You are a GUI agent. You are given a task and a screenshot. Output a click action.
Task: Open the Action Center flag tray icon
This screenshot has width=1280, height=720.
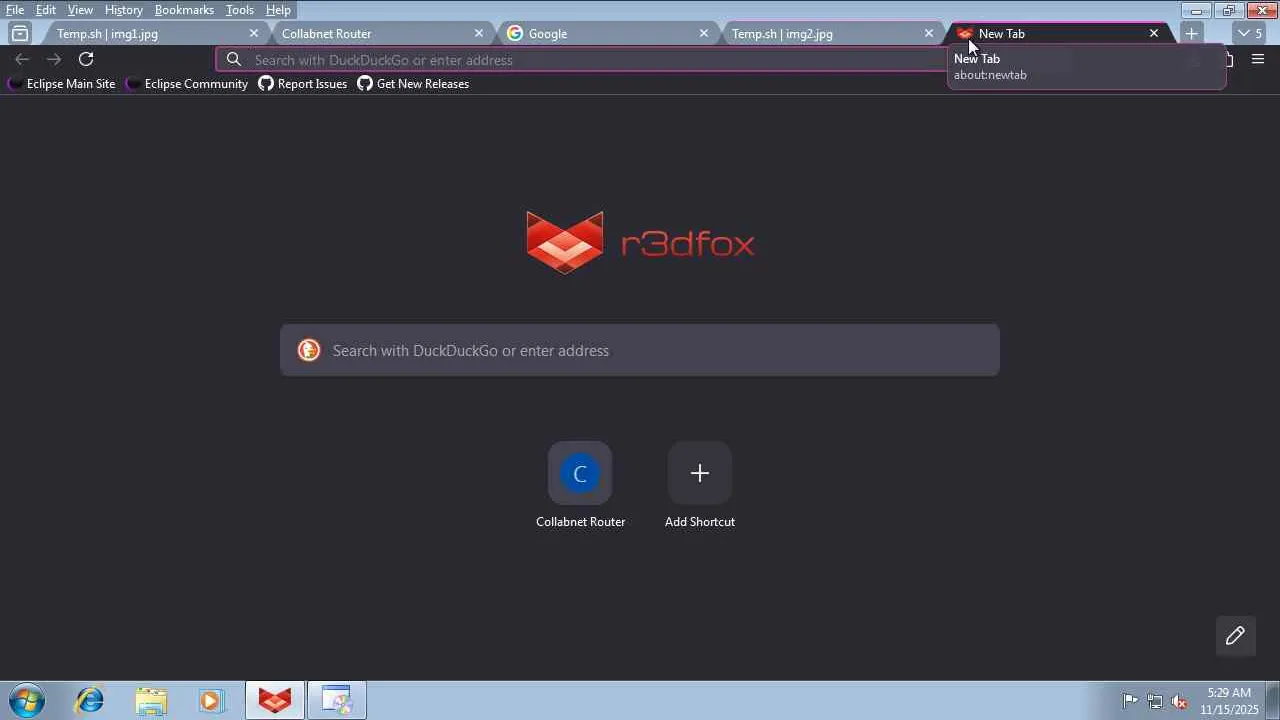(x=1130, y=701)
